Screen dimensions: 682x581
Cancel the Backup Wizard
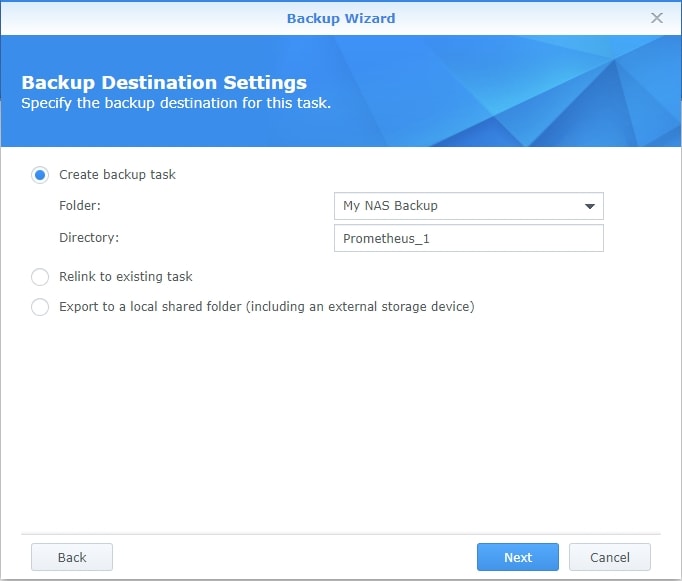[610, 557]
